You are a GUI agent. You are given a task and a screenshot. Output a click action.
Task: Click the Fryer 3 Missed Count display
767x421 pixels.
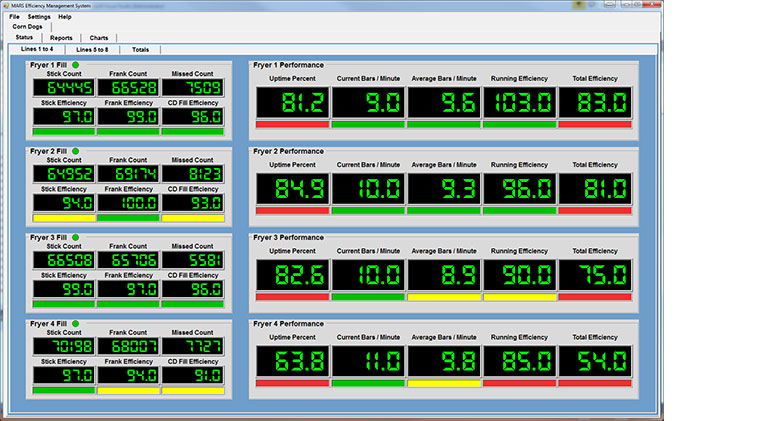pos(192,260)
